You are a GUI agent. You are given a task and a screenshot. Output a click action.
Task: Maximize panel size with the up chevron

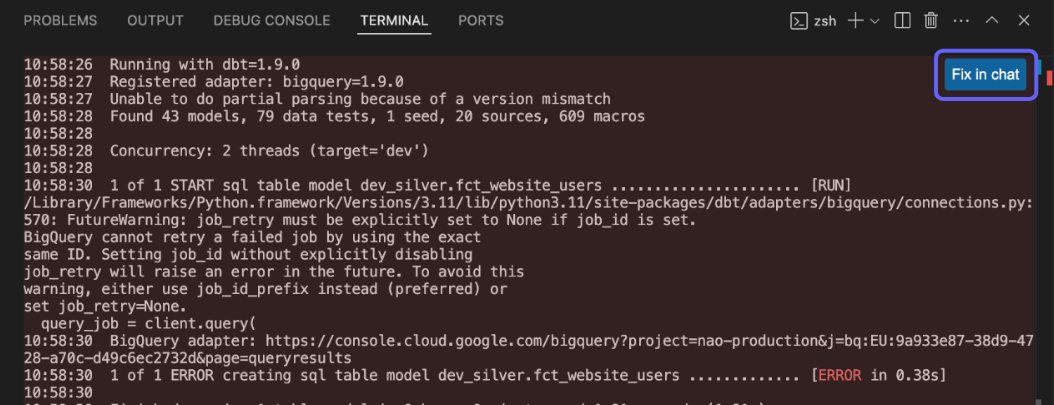992,21
